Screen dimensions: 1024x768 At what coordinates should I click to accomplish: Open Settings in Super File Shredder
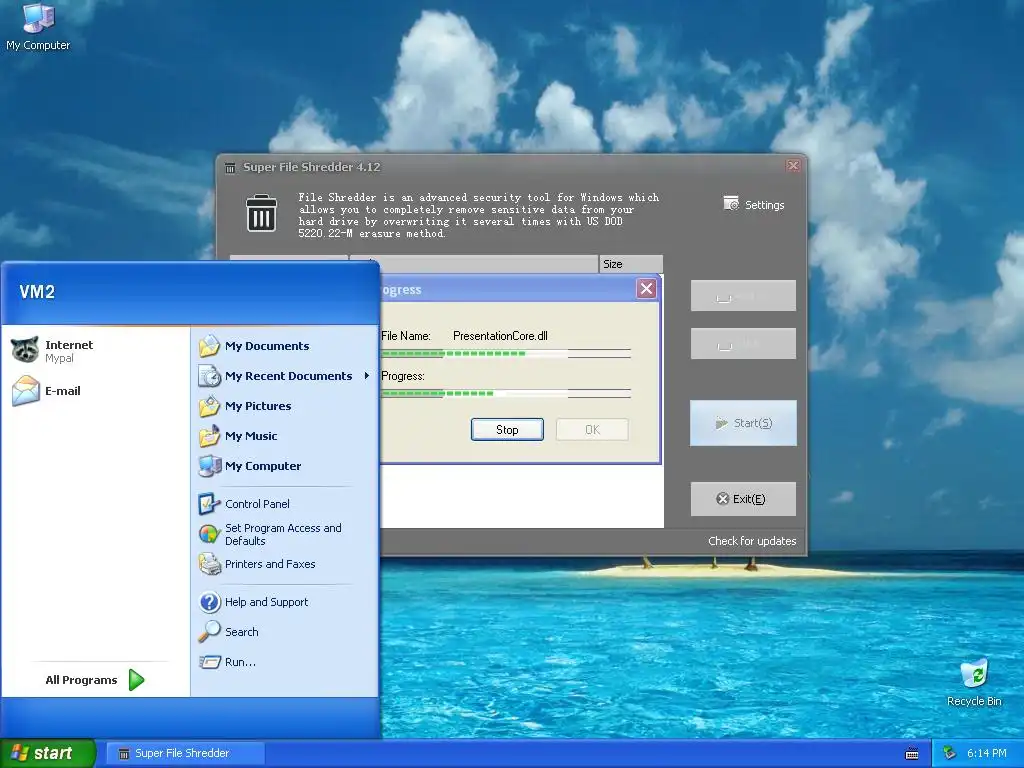tap(754, 204)
